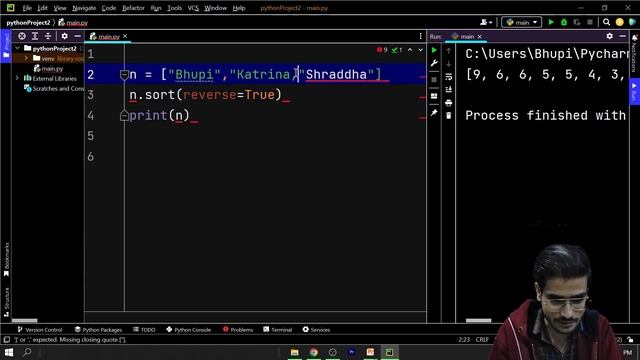Toggle the Project tool window side tab
This screenshot has height=360, width=640.
pos(6,46)
